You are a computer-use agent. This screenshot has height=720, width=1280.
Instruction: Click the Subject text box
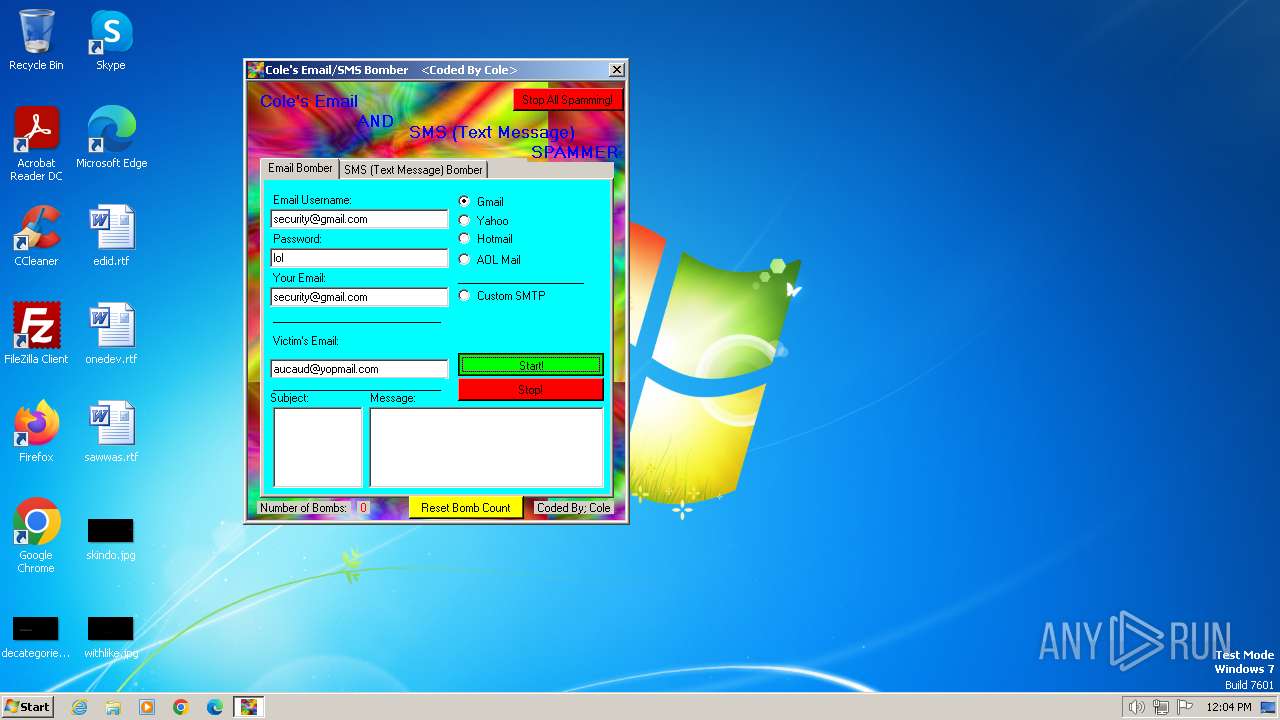(x=318, y=447)
